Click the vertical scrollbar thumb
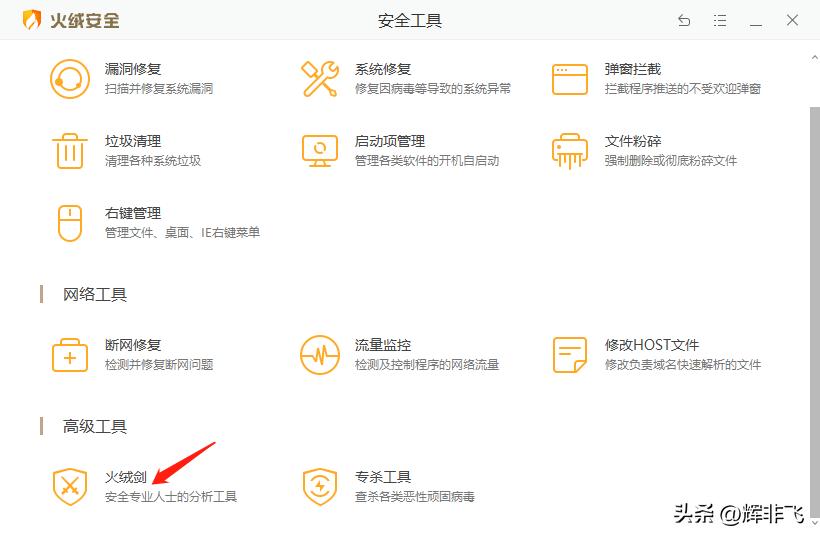The width and height of the screenshot is (820, 540). click(x=815, y=311)
